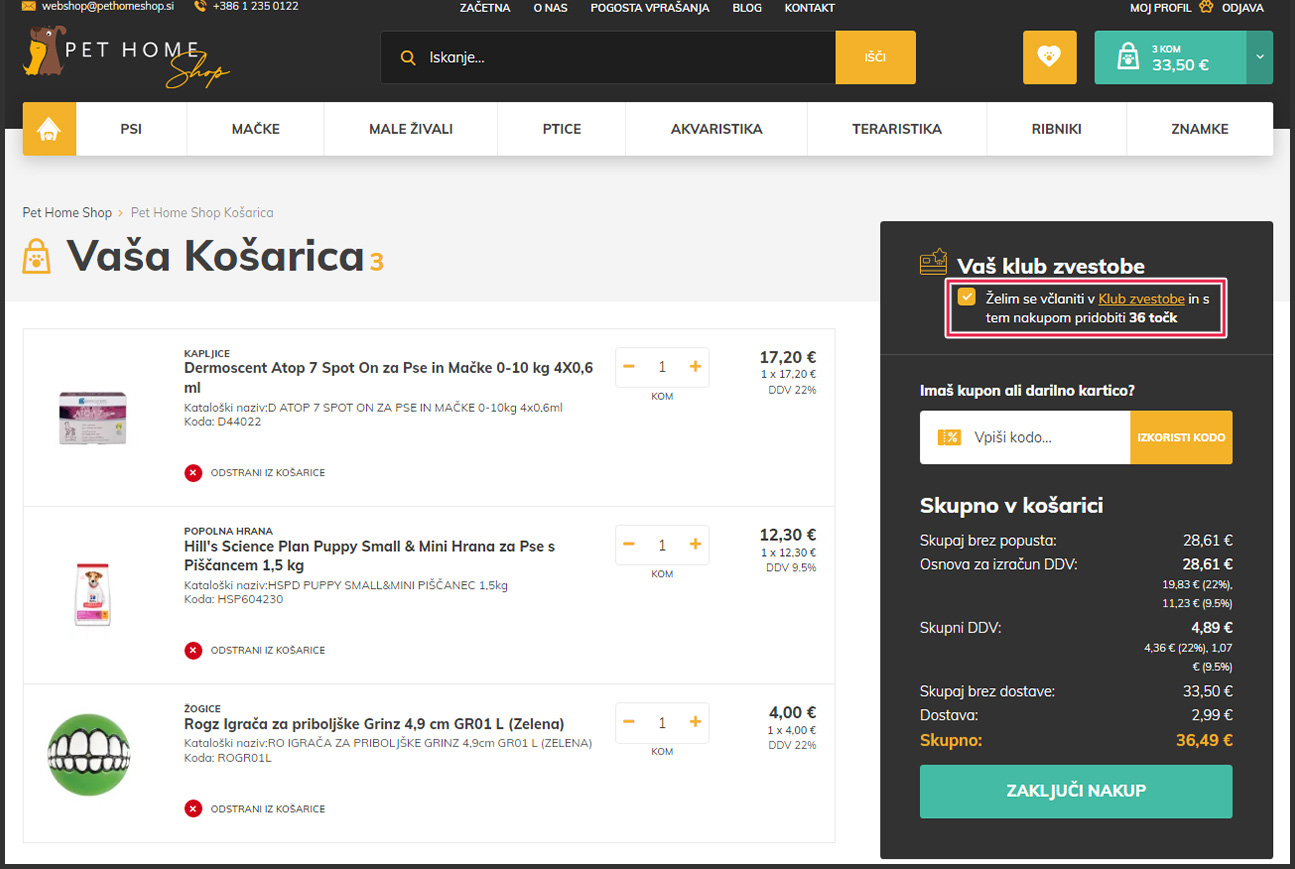Viewport: 1295px width, 869px height.
Task: Click the paw icon next to Moj profil
Action: click(1205, 7)
